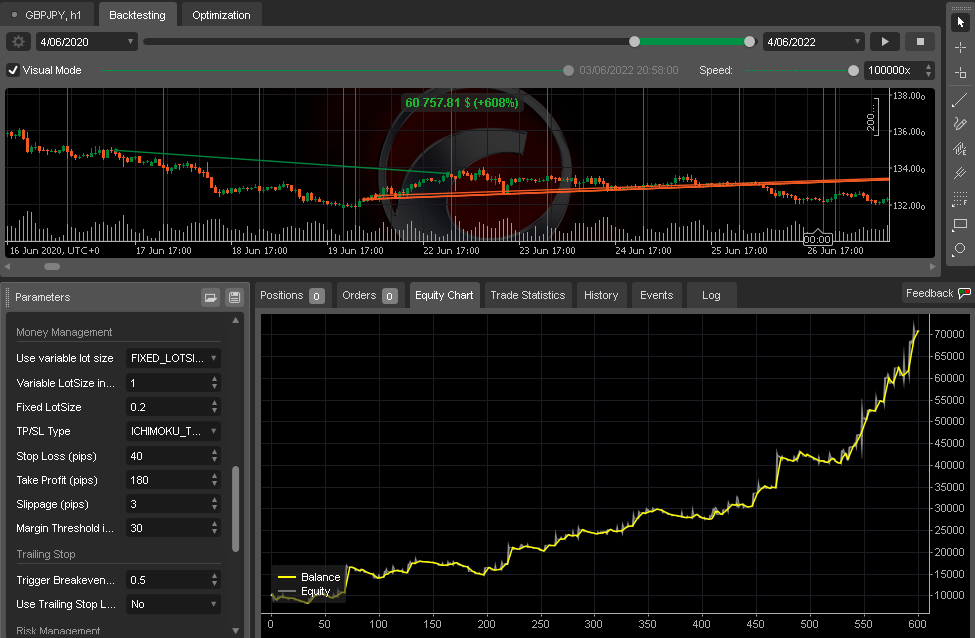Open the Positions tab
The width and height of the screenshot is (975, 638).
(292, 295)
